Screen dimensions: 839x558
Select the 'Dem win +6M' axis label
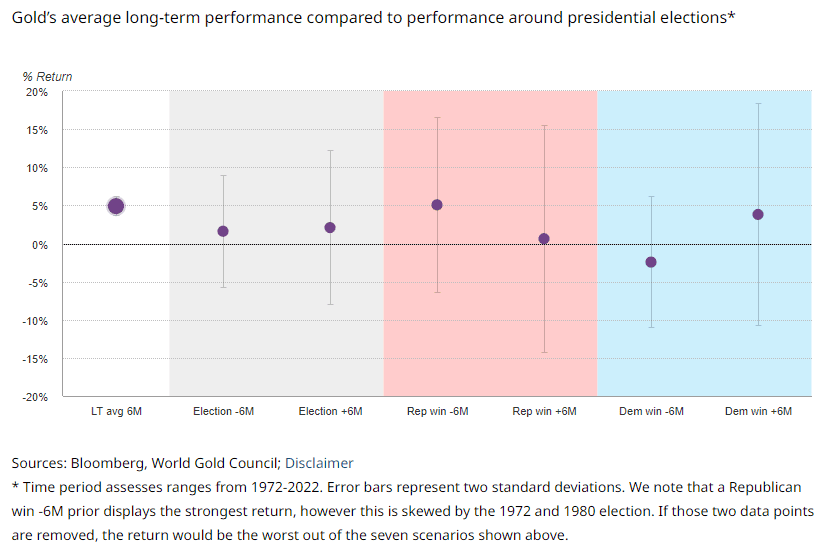click(x=758, y=412)
